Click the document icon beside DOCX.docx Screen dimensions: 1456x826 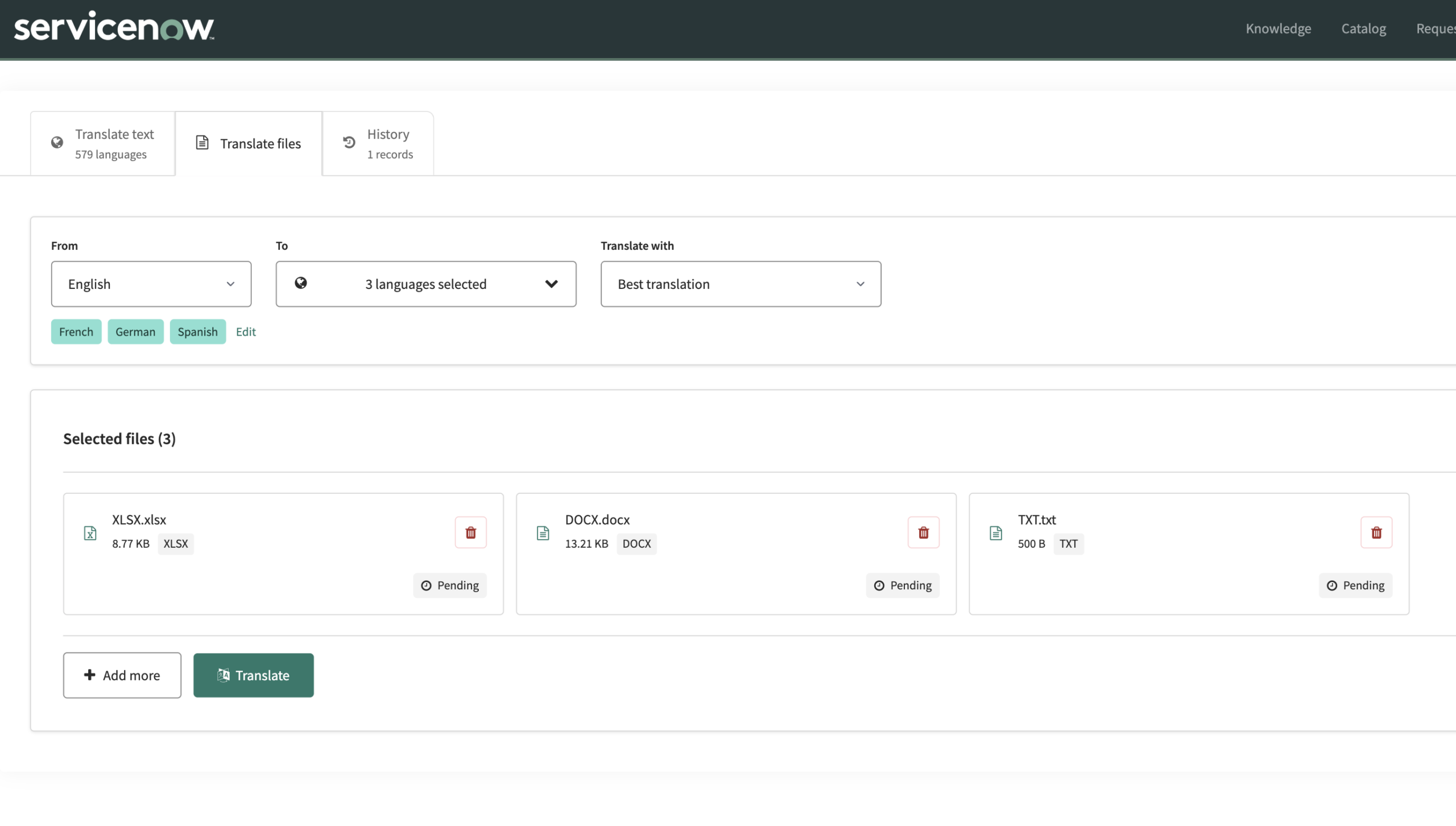[x=543, y=533]
